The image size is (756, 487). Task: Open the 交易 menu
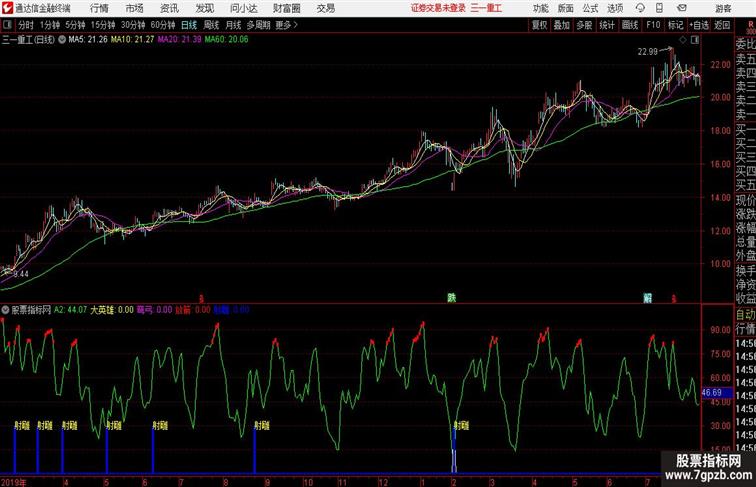click(x=326, y=8)
